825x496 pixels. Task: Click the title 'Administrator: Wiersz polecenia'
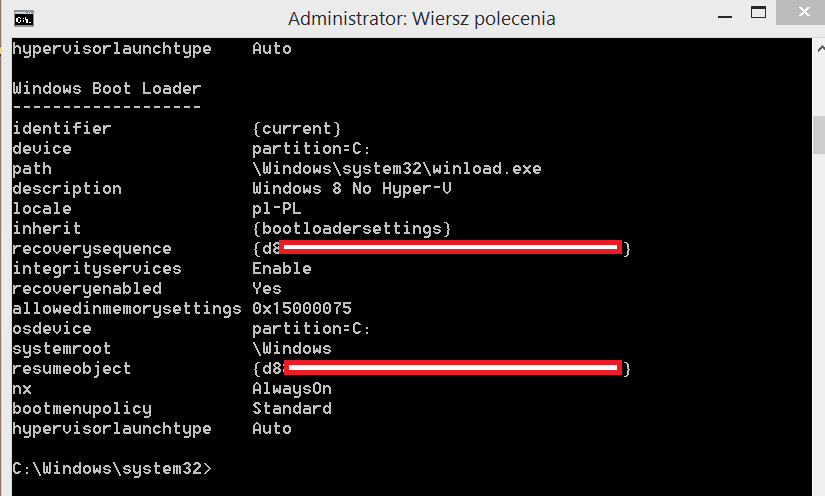point(421,19)
